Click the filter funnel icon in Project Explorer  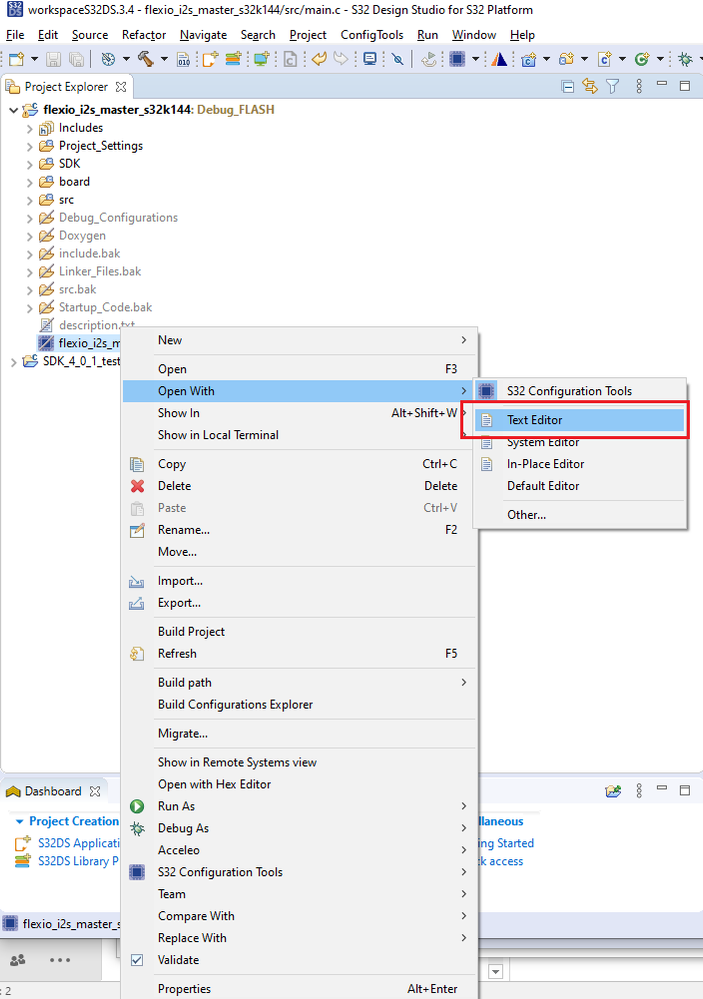pos(613,87)
